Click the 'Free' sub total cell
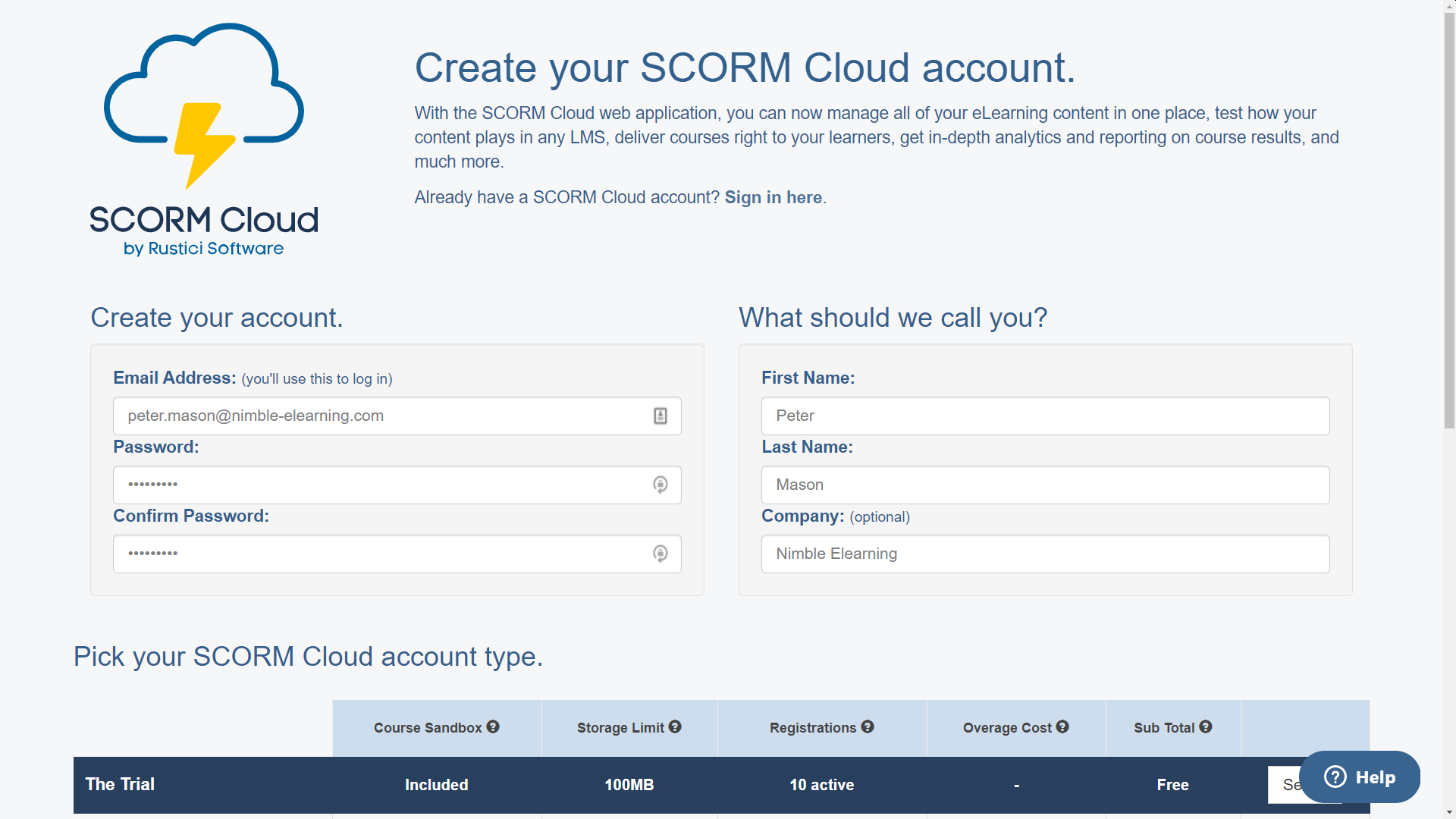1456x819 pixels. pos(1173,785)
